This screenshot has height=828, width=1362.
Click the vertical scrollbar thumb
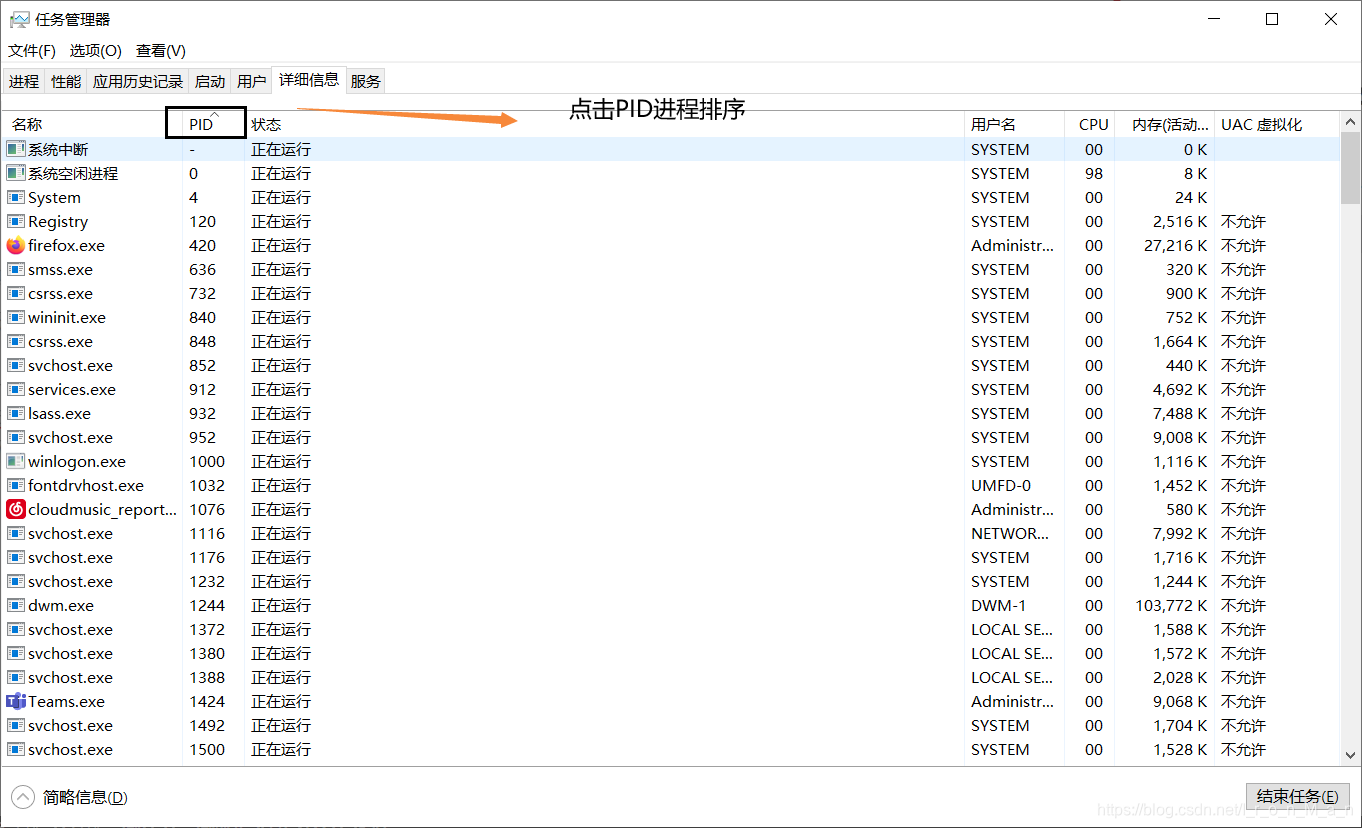(1350, 167)
